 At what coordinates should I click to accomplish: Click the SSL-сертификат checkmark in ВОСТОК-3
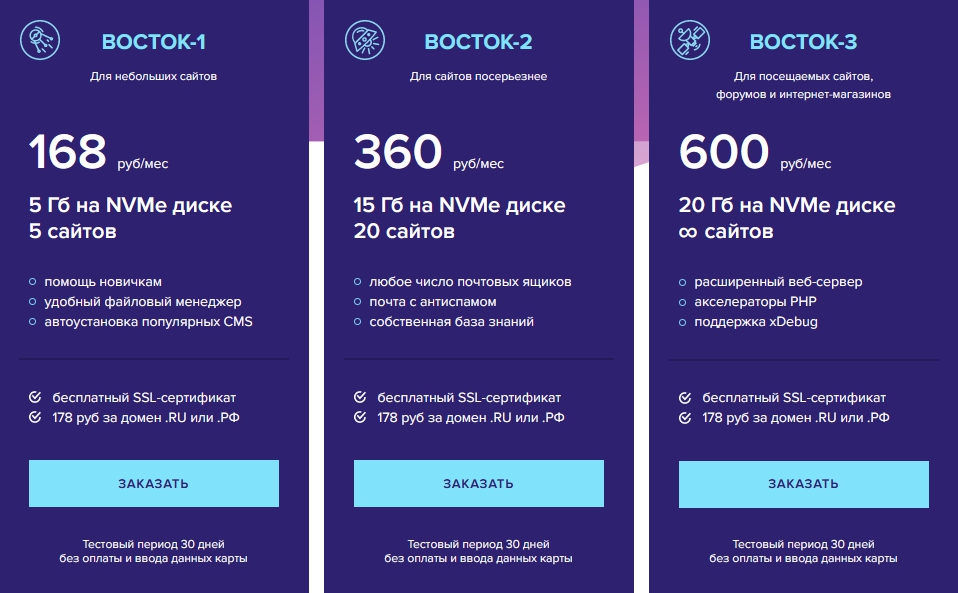[684, 397]
